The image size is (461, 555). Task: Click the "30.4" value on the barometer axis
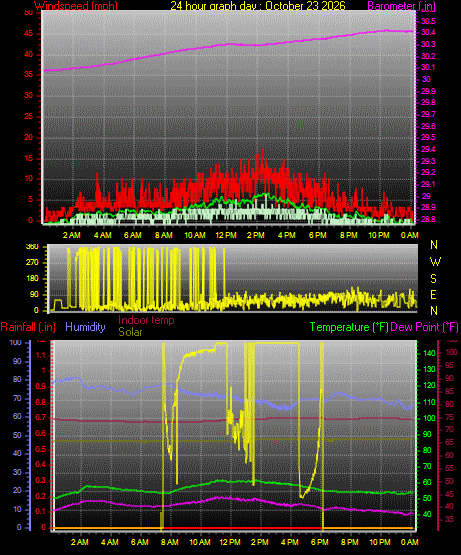click(428, 33)
